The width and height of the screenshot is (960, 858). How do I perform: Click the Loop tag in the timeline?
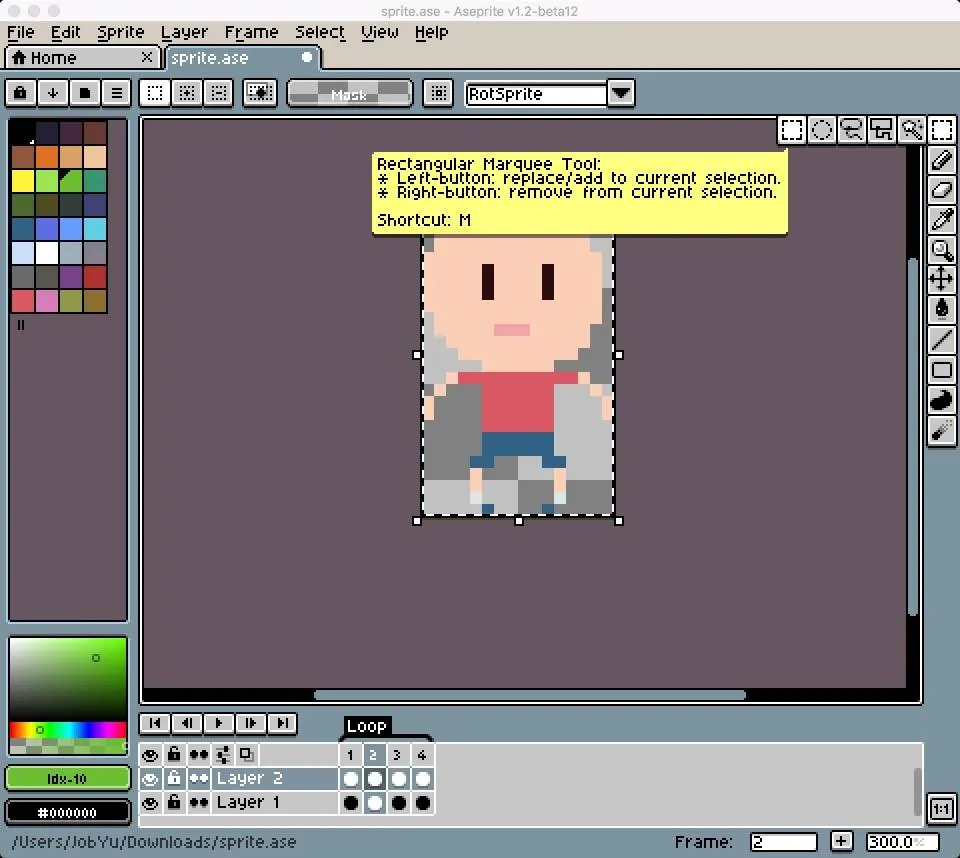(x=367, y=726)
